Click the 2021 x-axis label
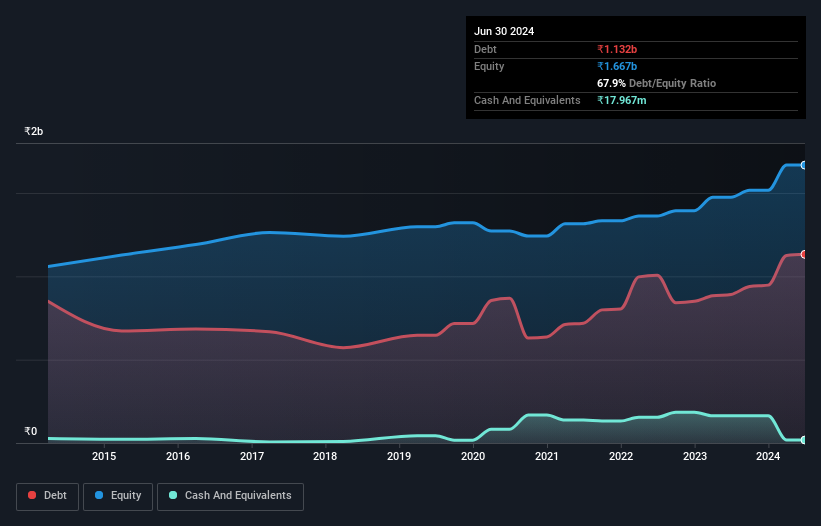 click(547, 456)
